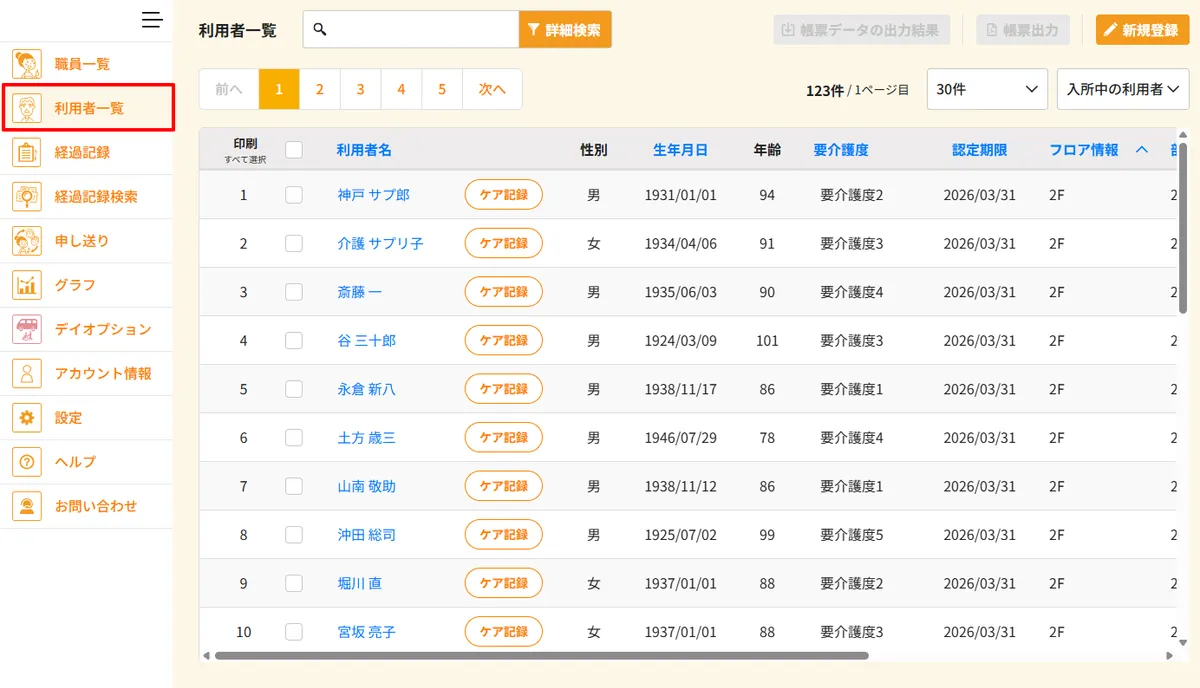Sort by 認定期限 column header
The image size is (1200, 688).
click(x=980, y=150)
